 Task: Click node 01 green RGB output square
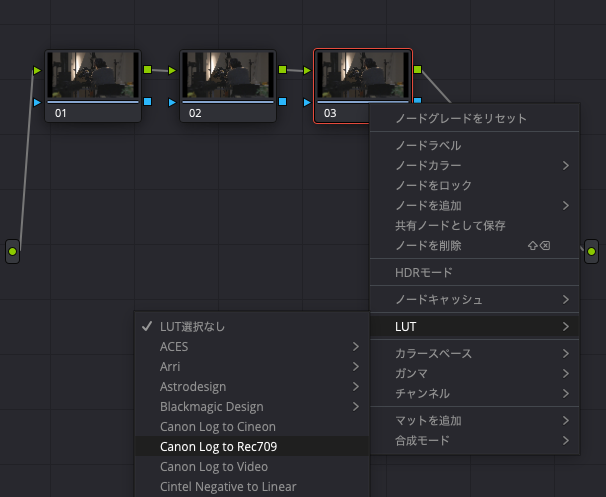[x=147, y=70]
